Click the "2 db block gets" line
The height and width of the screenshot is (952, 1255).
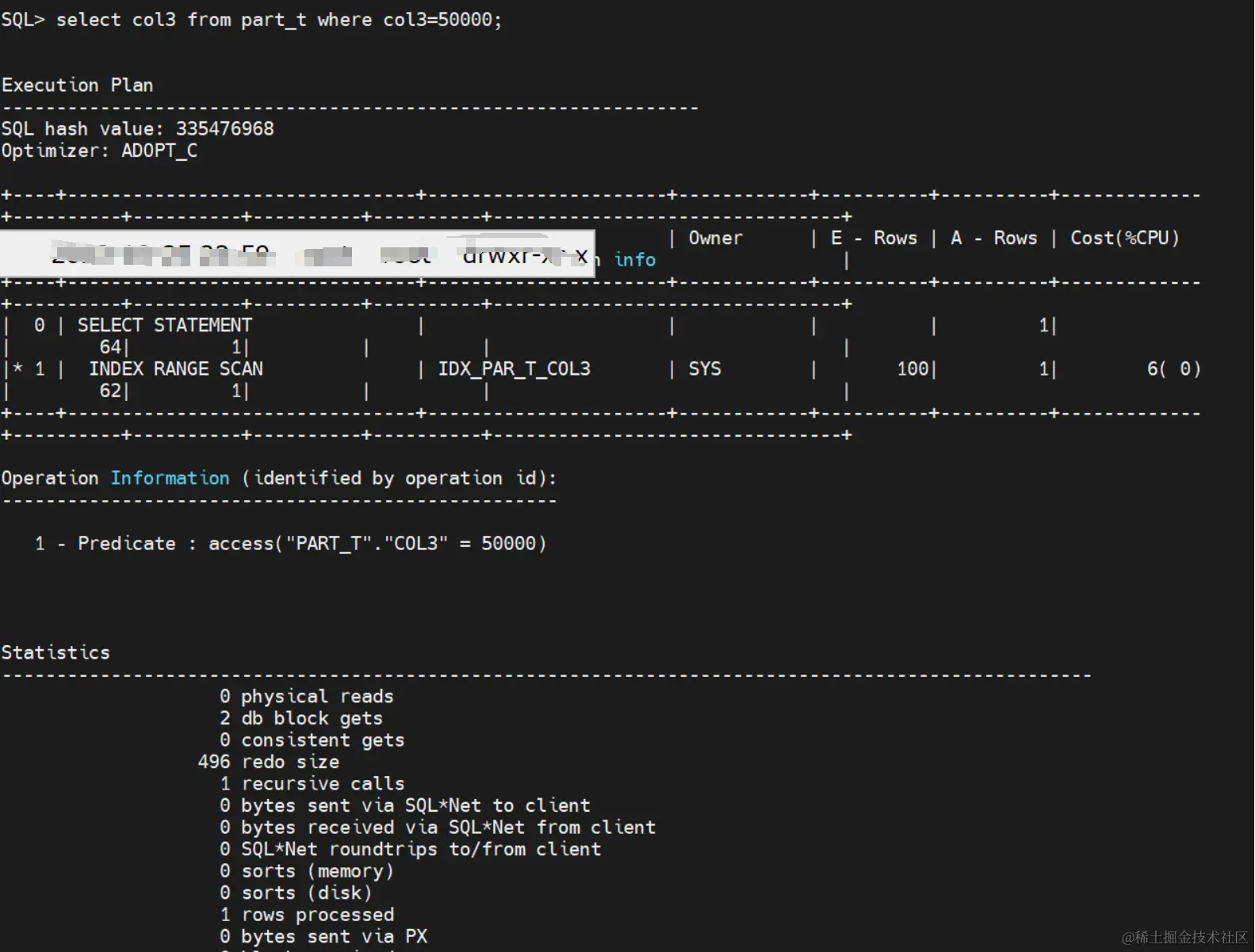coord(301,718)
